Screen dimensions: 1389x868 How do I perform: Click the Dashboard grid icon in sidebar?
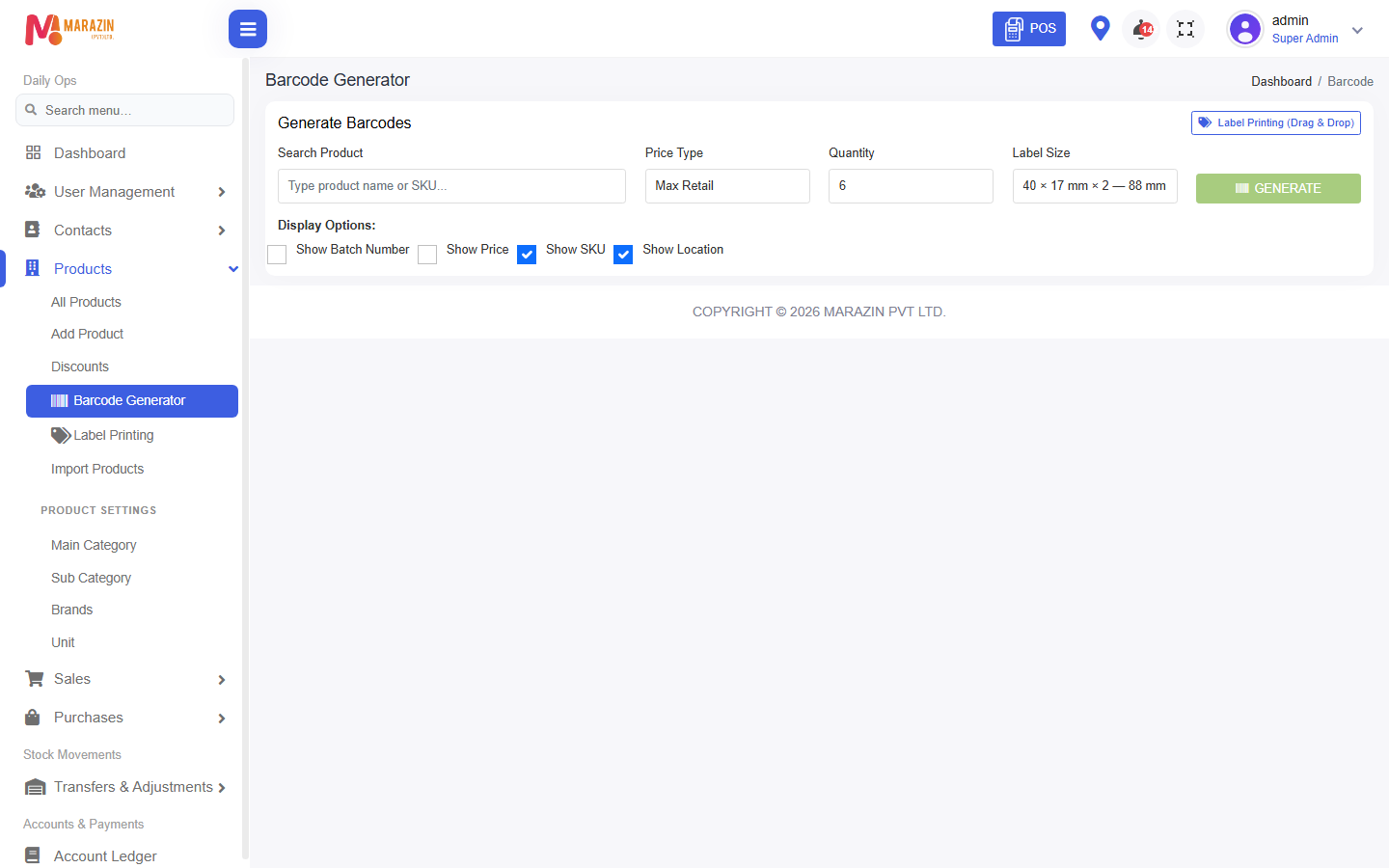[34, 152]
